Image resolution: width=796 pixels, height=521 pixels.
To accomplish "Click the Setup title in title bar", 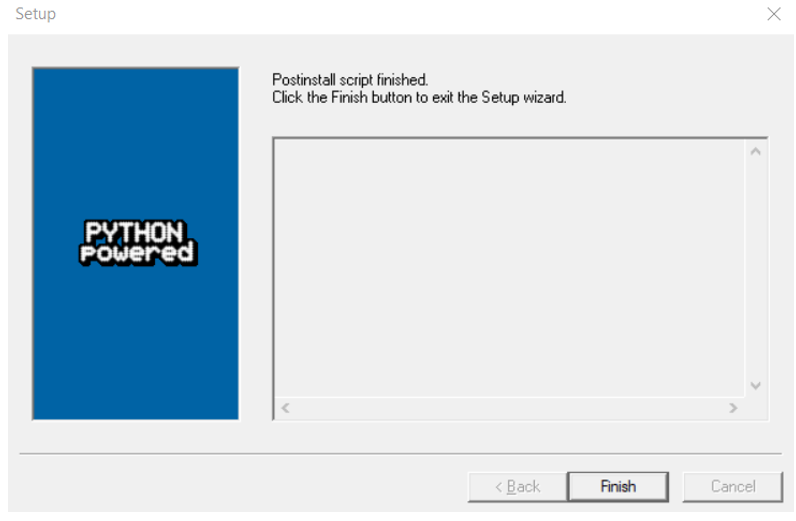I will click(36, 14).
